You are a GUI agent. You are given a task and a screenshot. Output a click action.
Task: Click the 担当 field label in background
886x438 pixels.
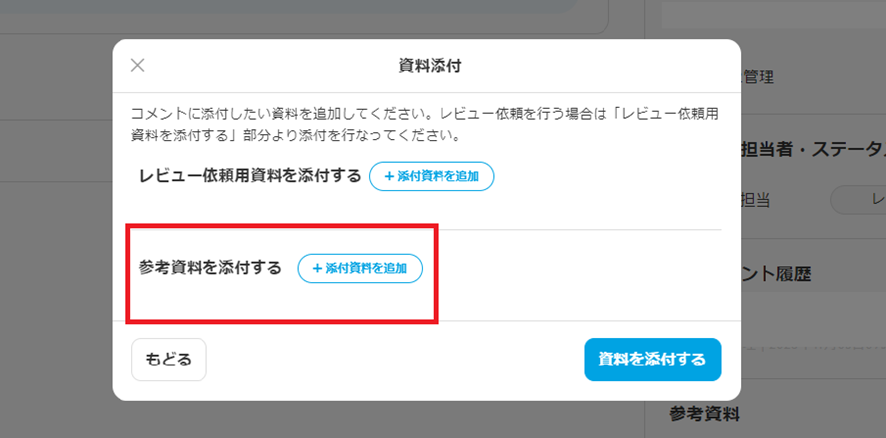point(755,199)
